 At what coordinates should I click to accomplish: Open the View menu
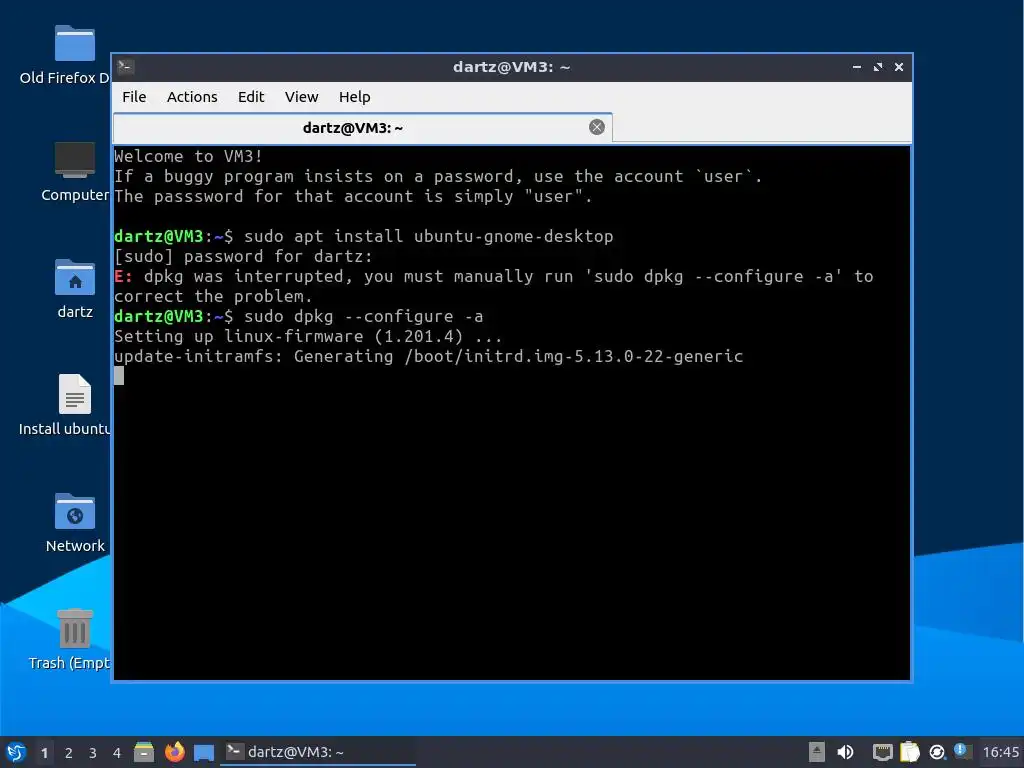[x=301, y=97]
